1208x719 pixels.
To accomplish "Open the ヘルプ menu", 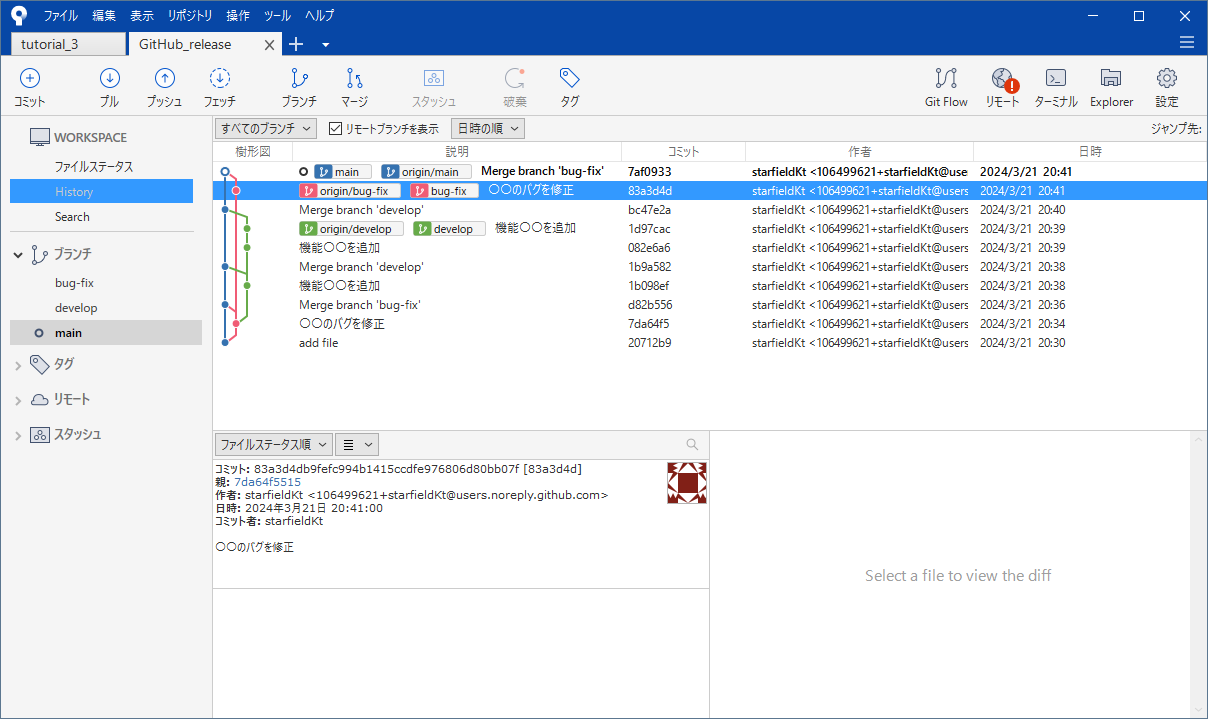I will (320, 15).
